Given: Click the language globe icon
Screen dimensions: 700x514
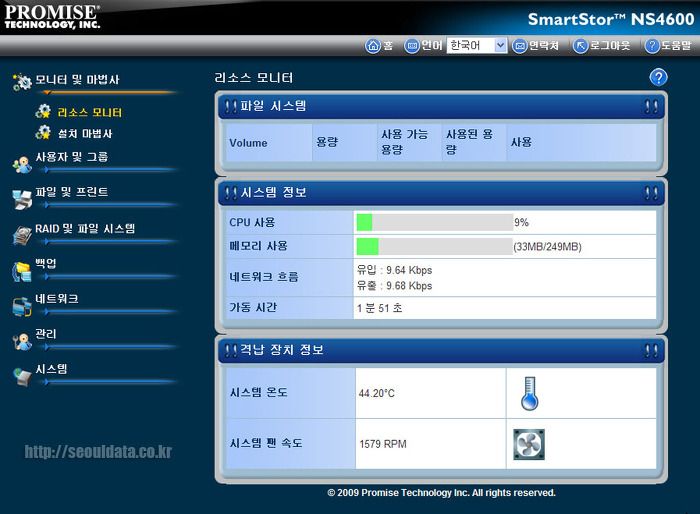Looking at the screenshot, I should pyautogui.click(x=411, y=46).
